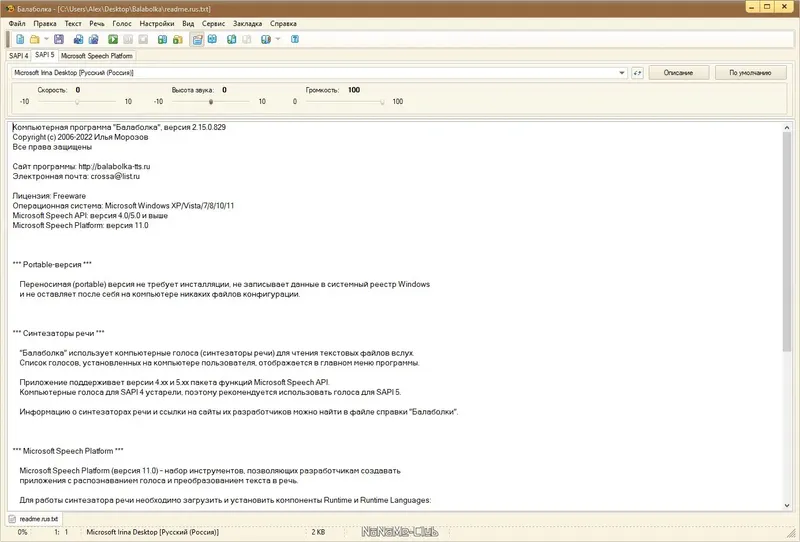Click the bookmark book icon with dropdown
Viewport: 800px width, 542px height.
point(265,39)
